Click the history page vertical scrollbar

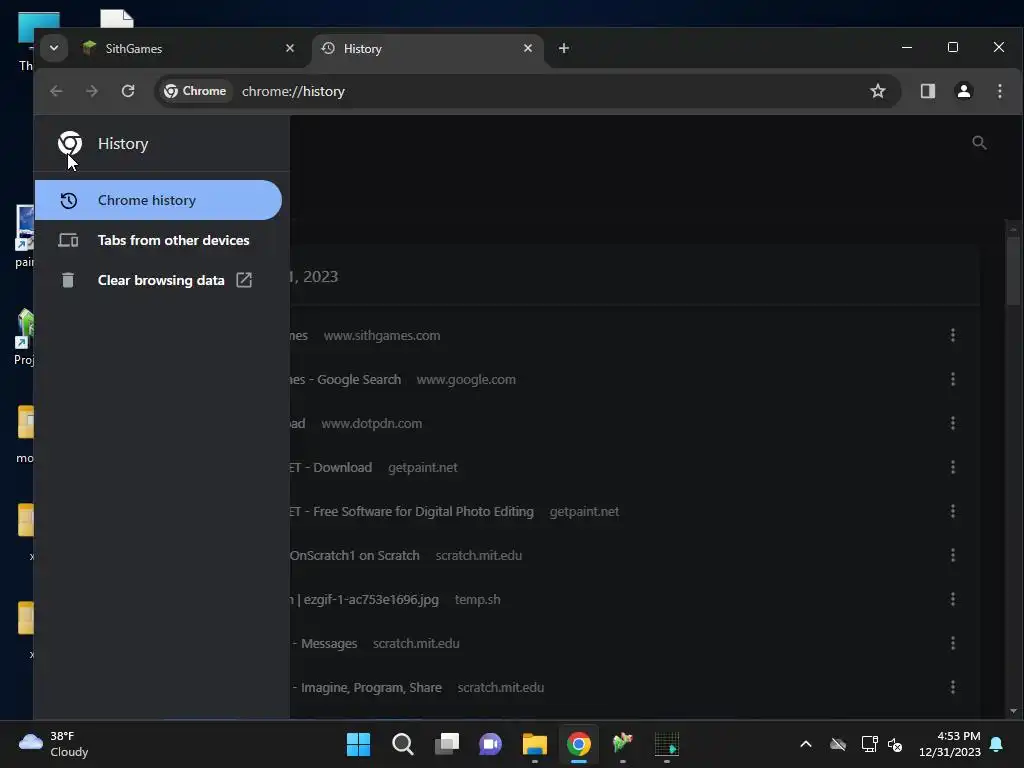(x=1014, y=271)
